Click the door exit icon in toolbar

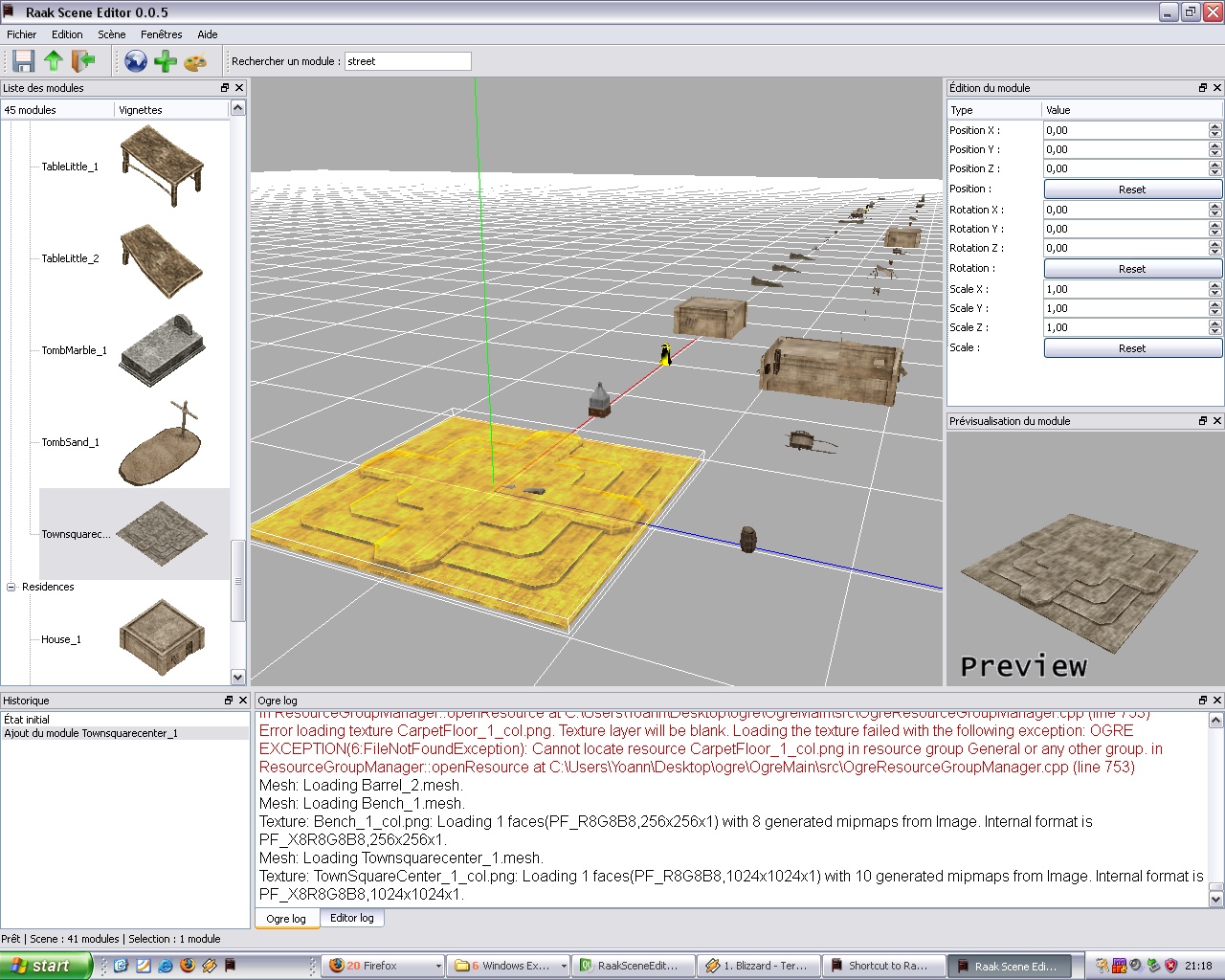83,61
